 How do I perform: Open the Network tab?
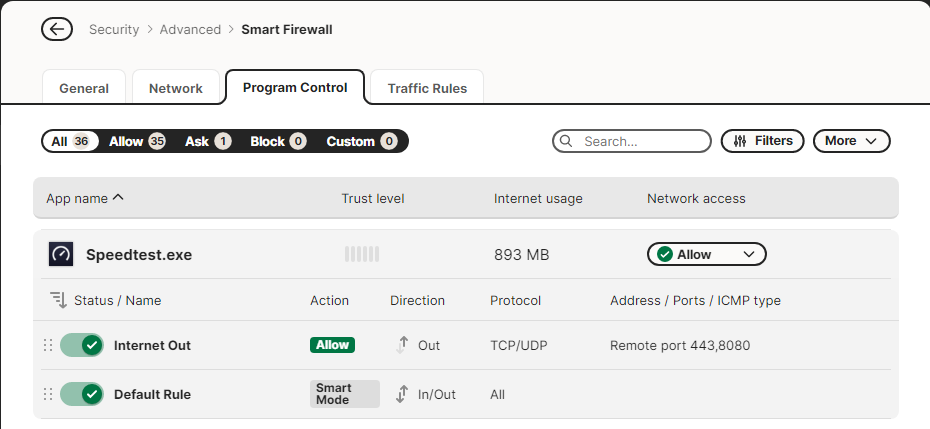point(176,88)
